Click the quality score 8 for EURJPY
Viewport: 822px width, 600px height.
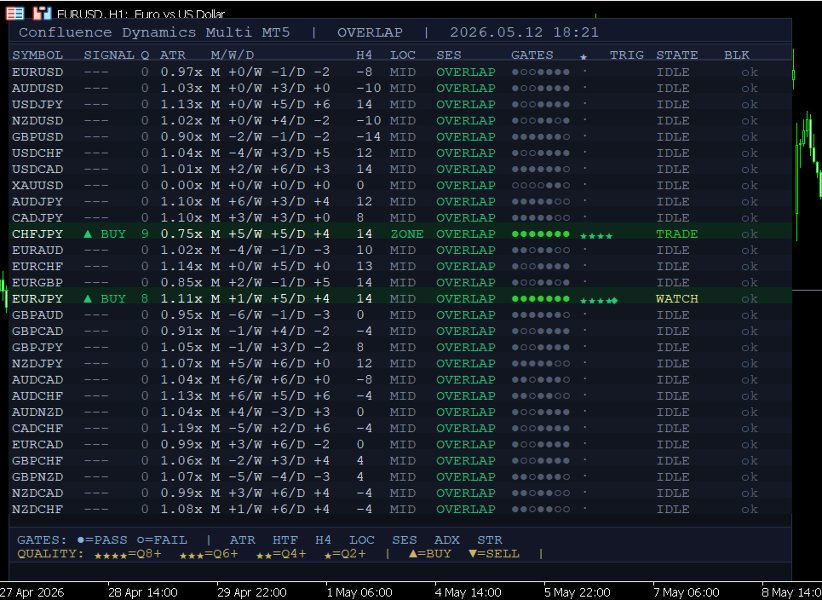[x=145, y=299]
